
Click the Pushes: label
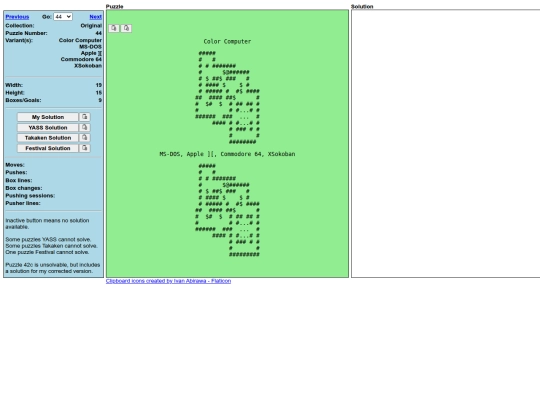(x=16, y=172)
